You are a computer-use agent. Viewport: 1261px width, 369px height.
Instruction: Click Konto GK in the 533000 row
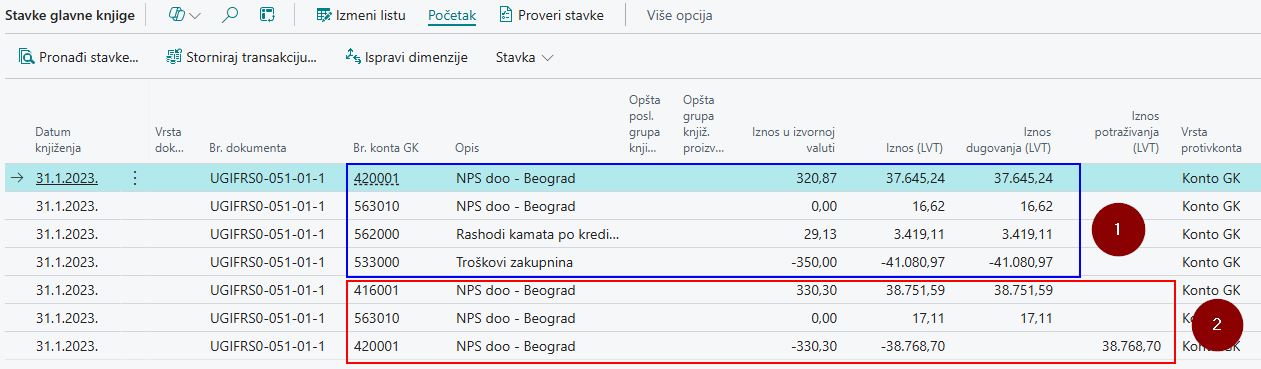[x=1210, y=262]
